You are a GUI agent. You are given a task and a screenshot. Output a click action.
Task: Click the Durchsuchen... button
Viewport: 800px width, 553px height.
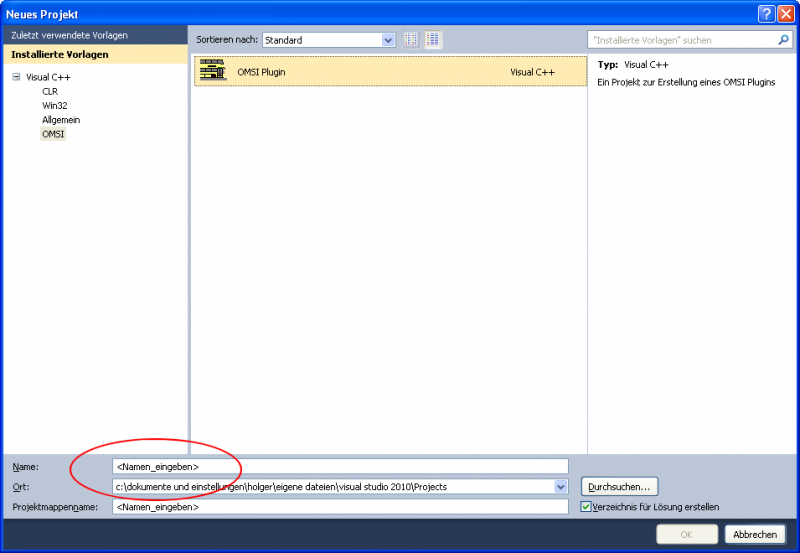pos(619,487)
